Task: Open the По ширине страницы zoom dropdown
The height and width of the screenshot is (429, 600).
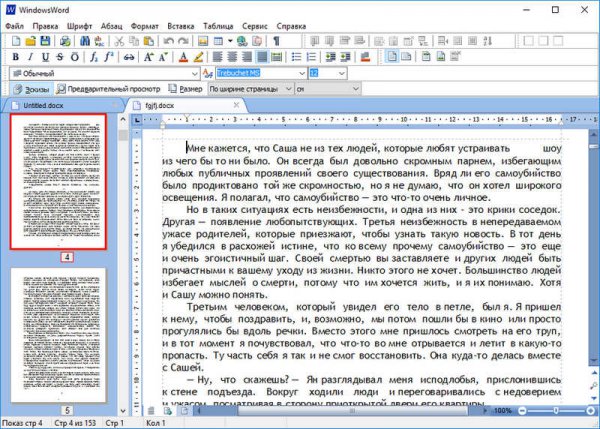Action: (289, 89)
